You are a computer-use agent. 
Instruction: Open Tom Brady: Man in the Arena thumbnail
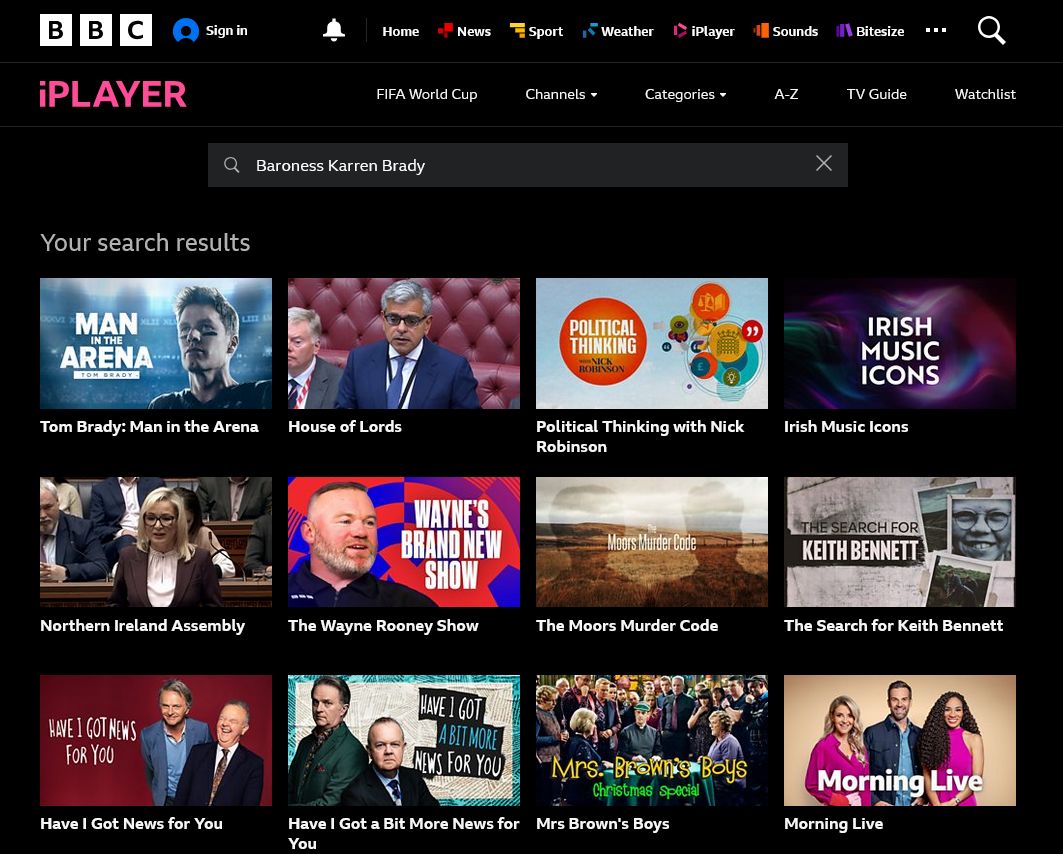coord(156,343)
